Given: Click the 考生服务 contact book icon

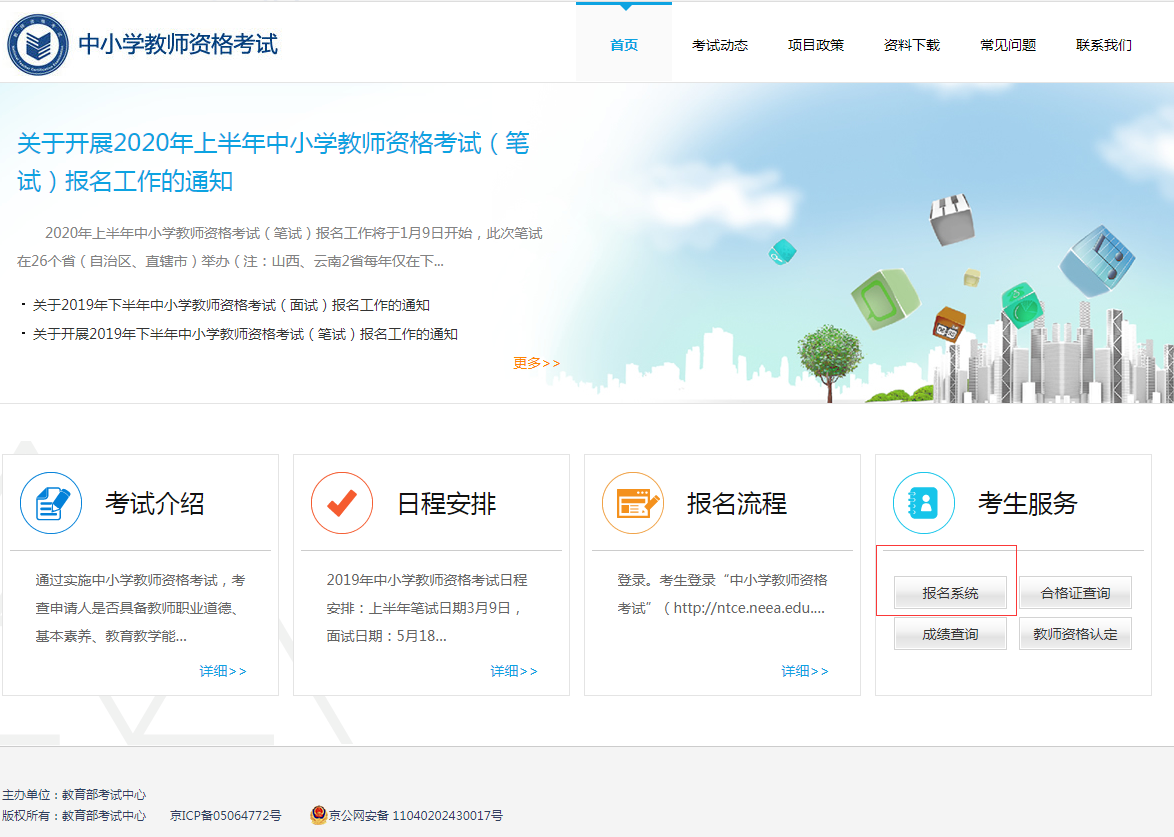Looking at the screenshot, I should coord(923,503).
